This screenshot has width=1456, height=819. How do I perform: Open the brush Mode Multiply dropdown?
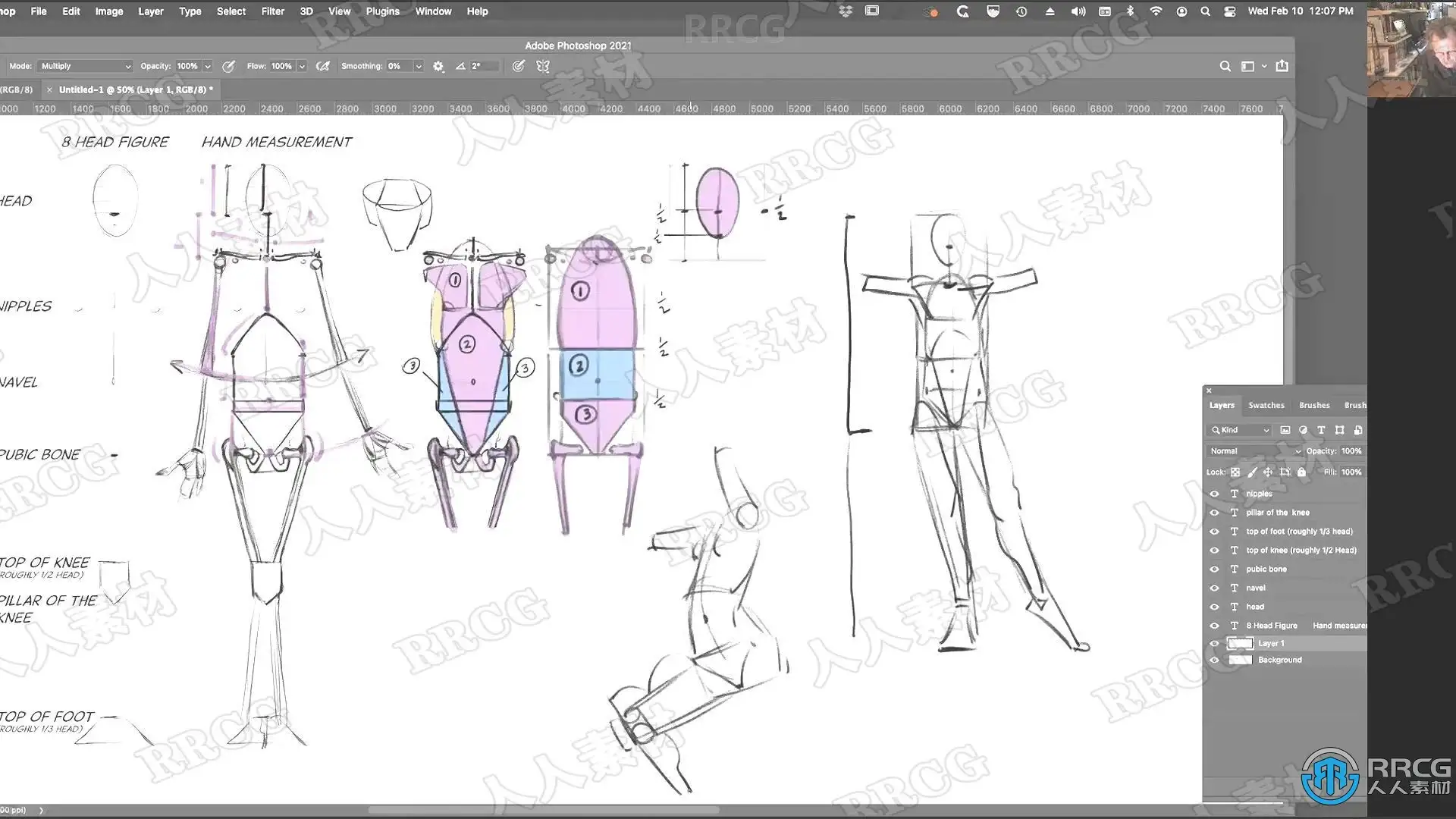pos(85,66)
